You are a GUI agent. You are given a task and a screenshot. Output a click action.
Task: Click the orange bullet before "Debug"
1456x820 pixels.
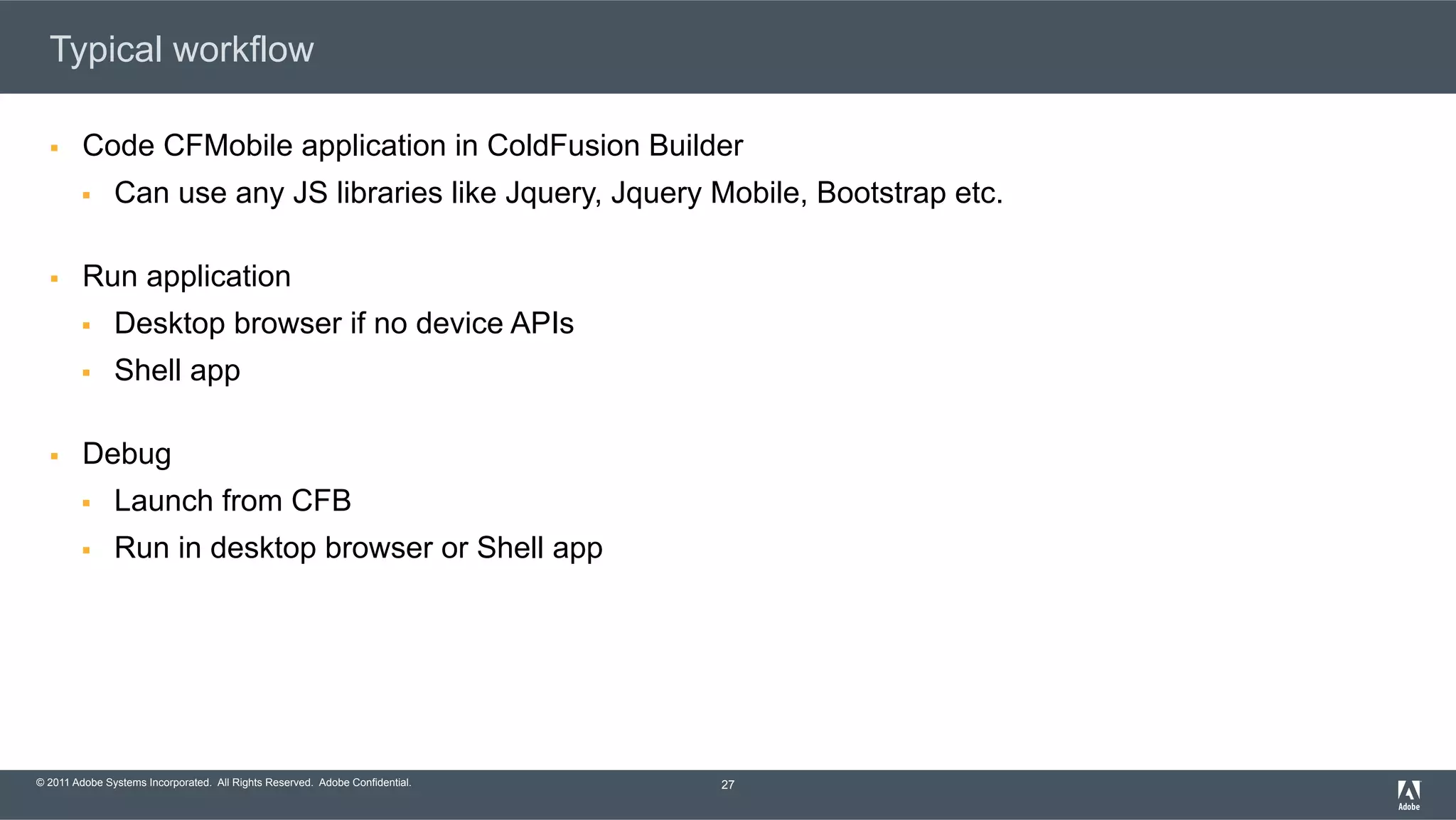pos(54,456)
